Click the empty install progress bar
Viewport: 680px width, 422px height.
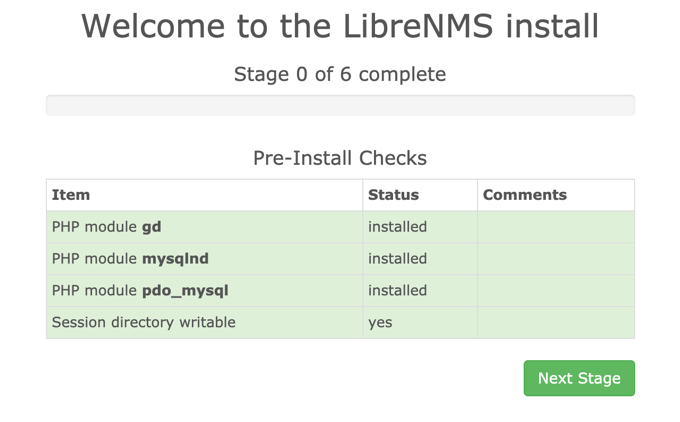(340, 105)
